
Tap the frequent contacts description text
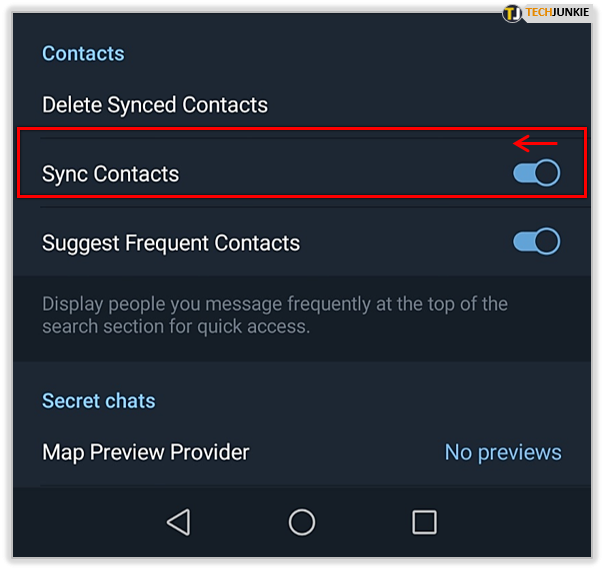pyautogui.click(x=274, y=314)
